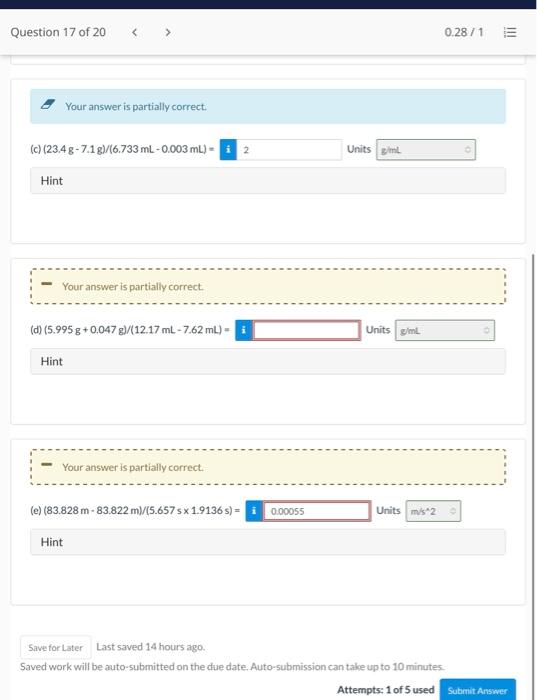Click info icon for part (c)
Image resolution: width=537 pixels, height=700 pixels.
point(228,150)
